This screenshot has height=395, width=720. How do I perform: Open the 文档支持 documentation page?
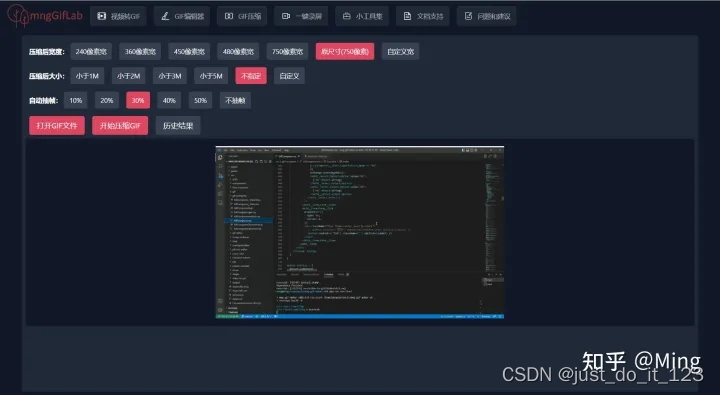coord(422,16)
